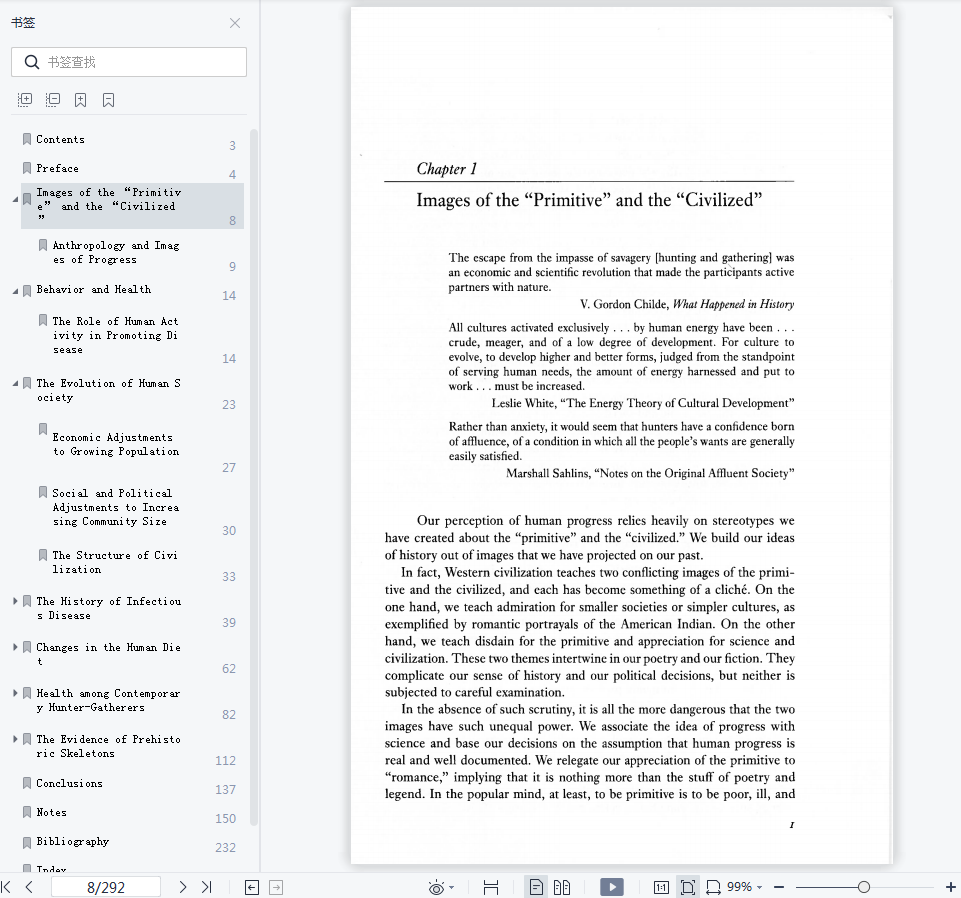Click the magnifier search icon
The image size is (961, 898).
(x=32, y=62)
